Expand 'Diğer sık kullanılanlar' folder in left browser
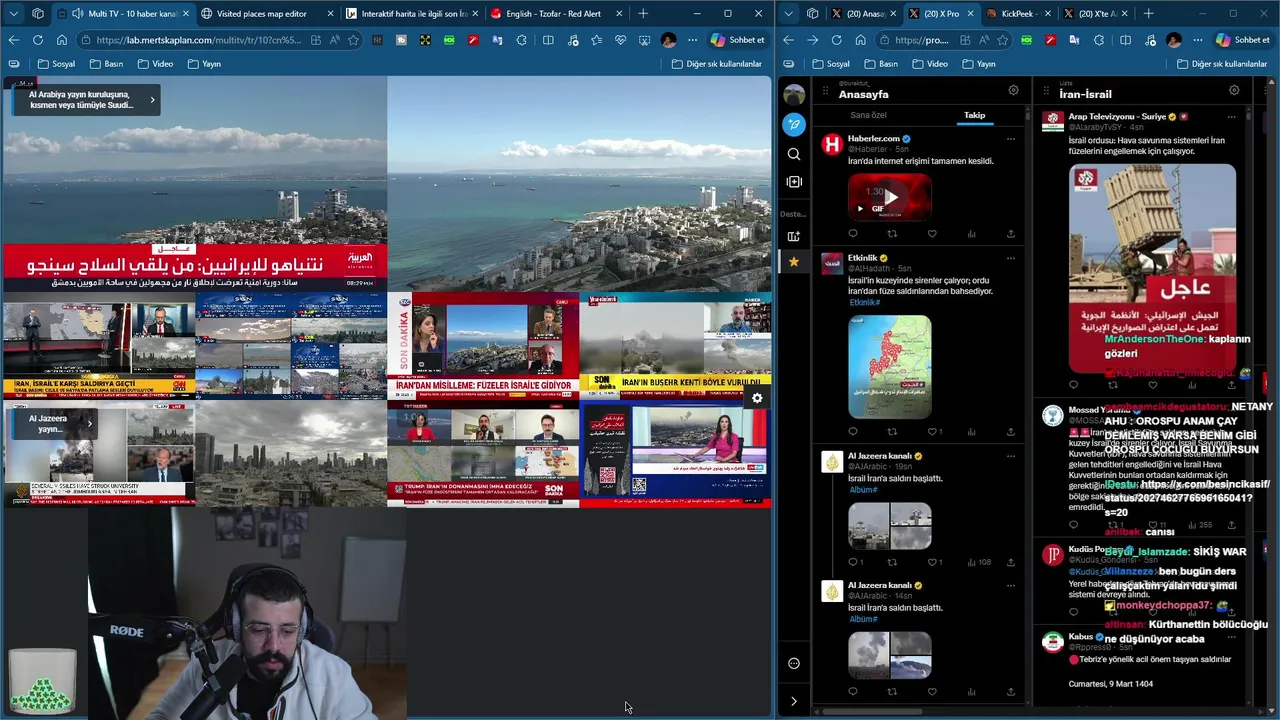Viewport: 1280px width, 720px height. tap(717, 64)
